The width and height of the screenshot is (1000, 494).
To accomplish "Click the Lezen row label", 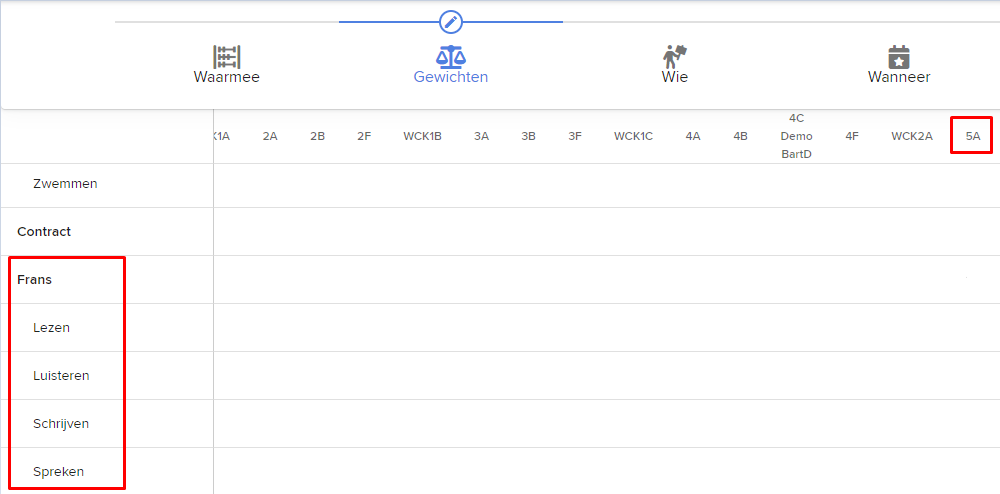I will pos(51,328).
